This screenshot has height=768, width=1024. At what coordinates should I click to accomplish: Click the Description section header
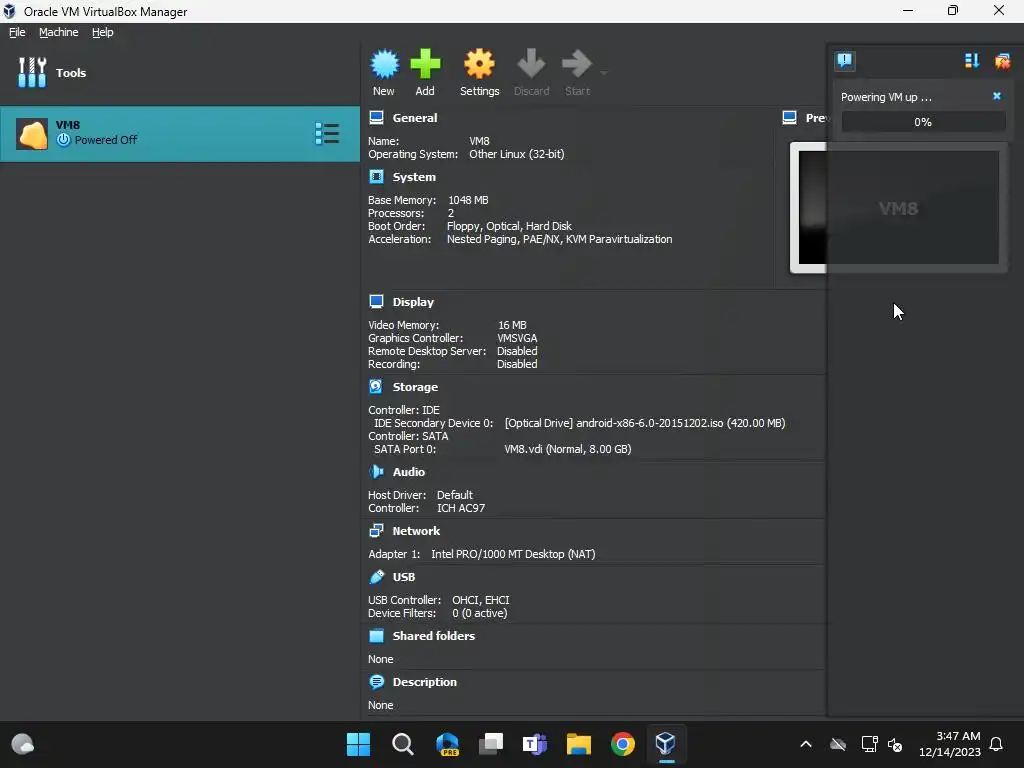pyautogui.click(x=424, y=682)
